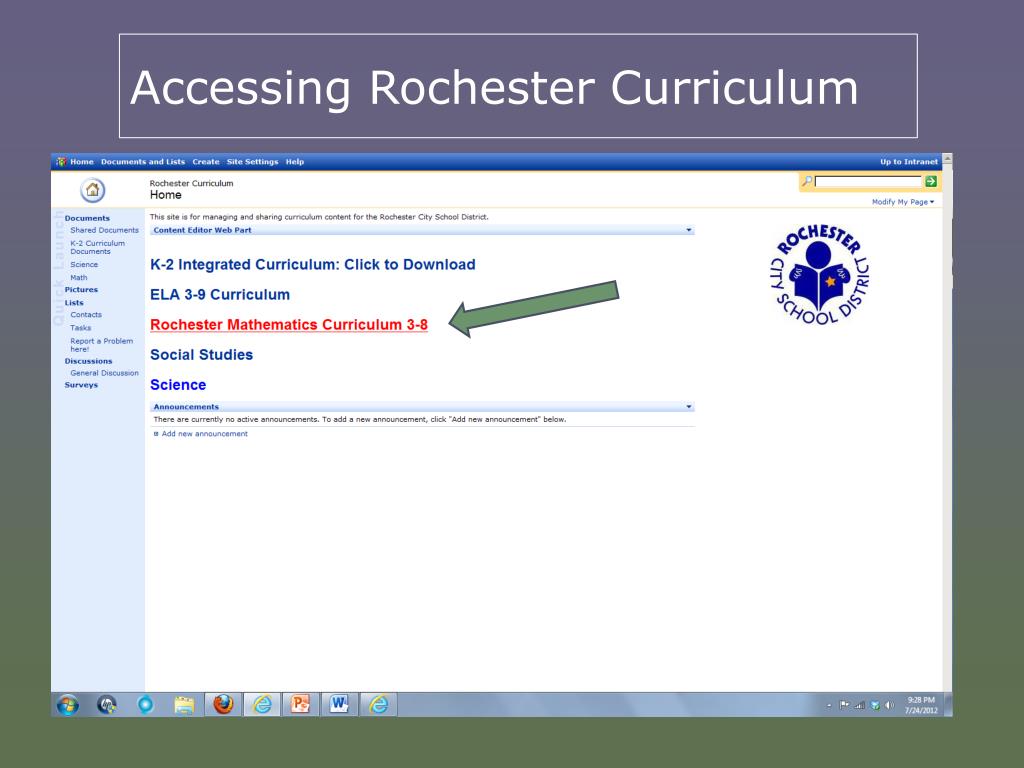1024x768 pixels.
Task: Open the blue circle app in taskbar
Action: pyautogui.click(x=145, y=705)
